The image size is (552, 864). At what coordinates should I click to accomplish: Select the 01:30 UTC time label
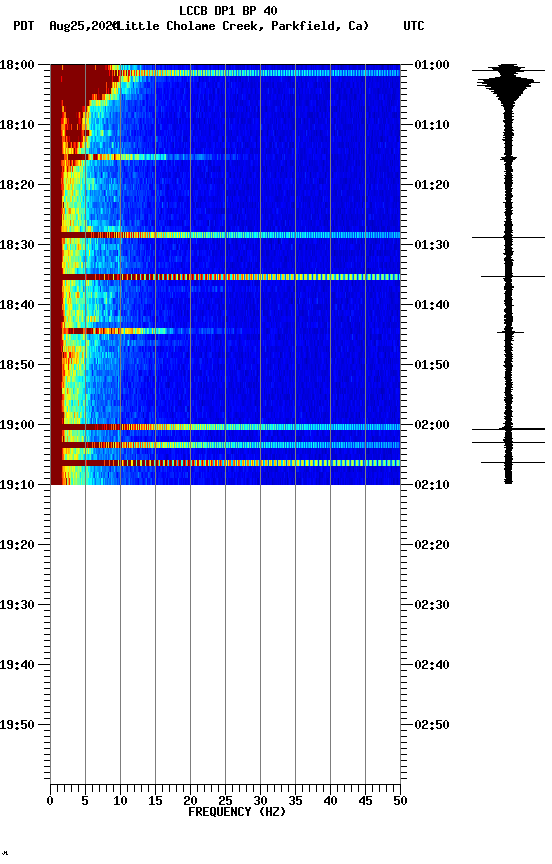(x=432, y=245)
